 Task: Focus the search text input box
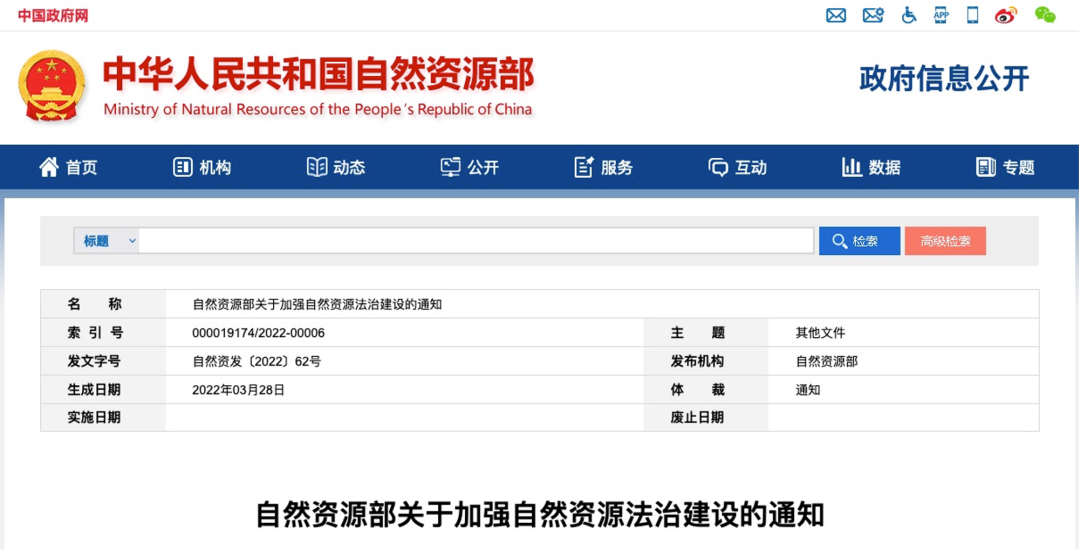point(476,242)
